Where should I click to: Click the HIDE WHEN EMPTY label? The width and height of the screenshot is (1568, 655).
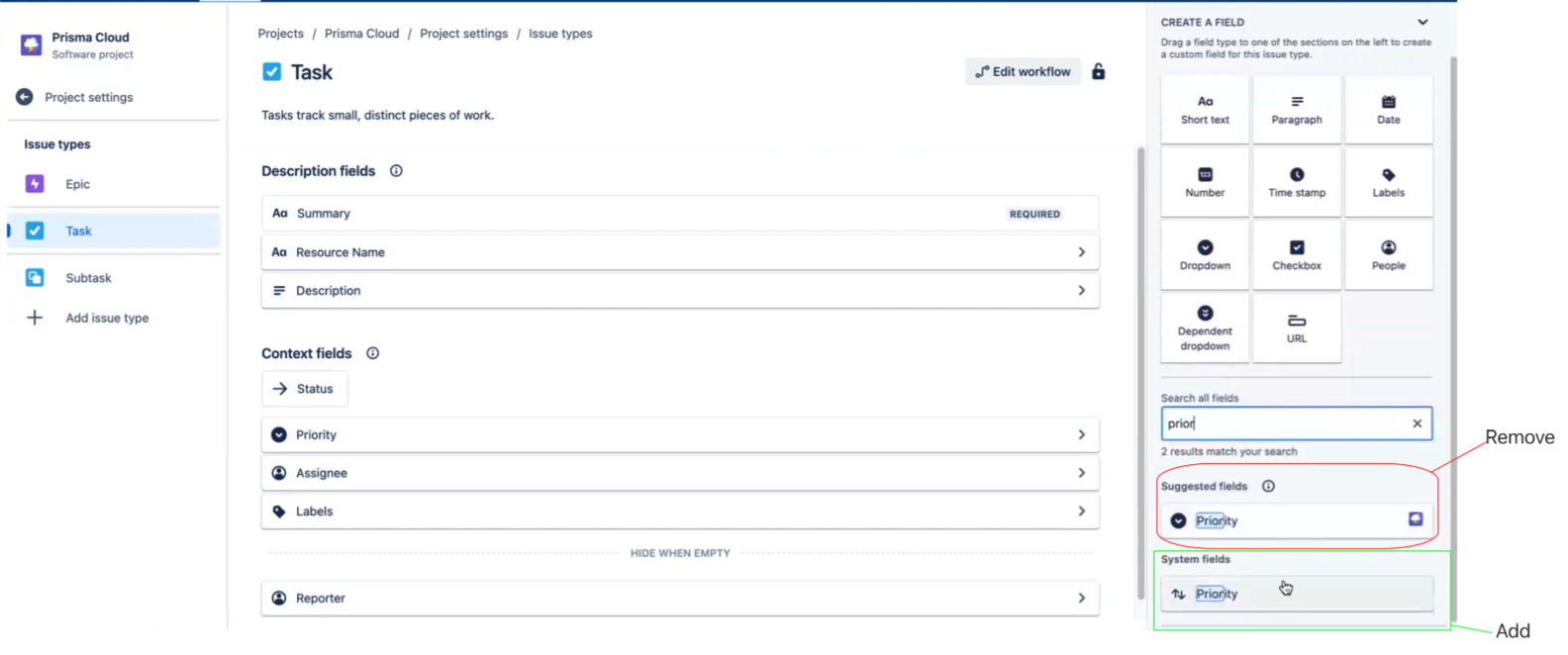coord(680,553)
